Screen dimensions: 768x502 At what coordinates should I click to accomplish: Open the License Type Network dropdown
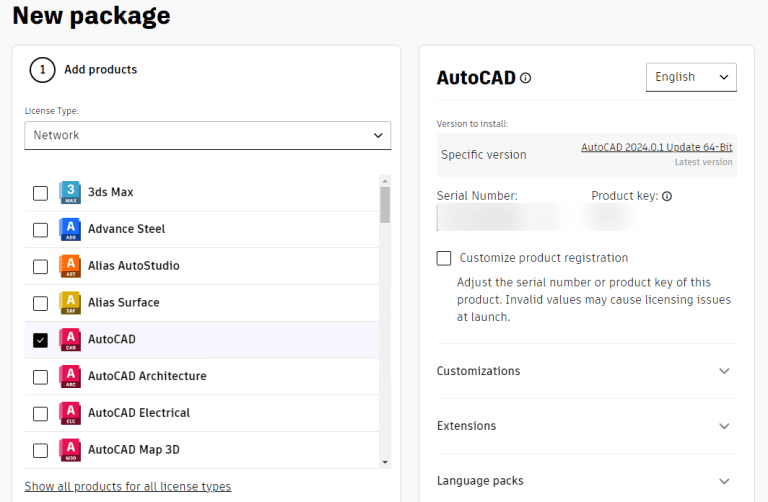[x=207, y=135]
